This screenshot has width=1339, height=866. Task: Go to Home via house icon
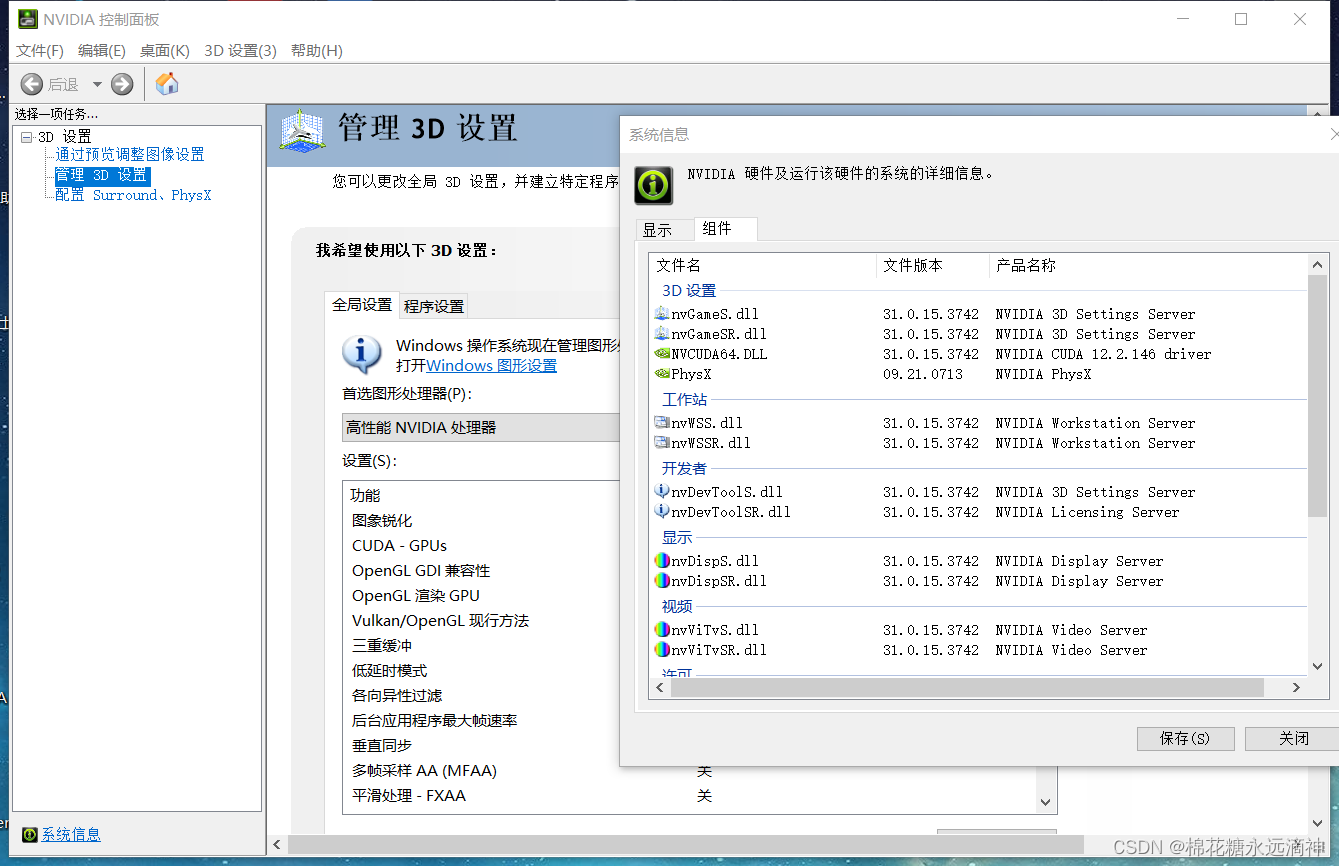[x=167, y=84]
